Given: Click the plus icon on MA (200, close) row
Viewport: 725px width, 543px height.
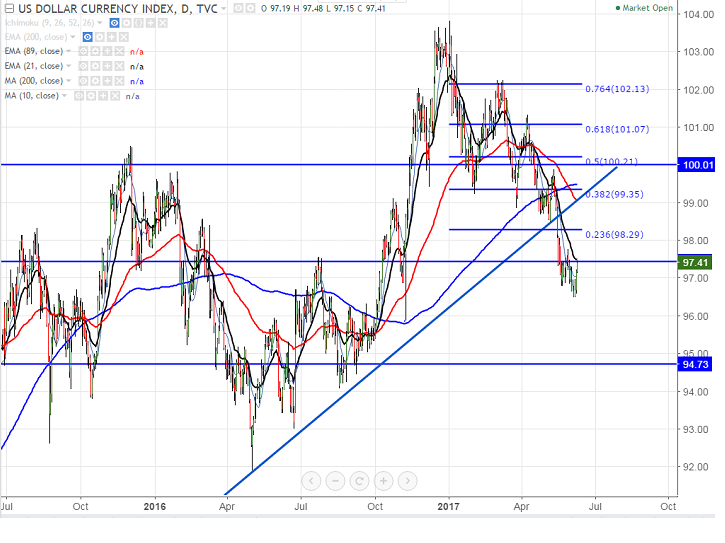Looking at the screenshot, I should pos(107,81).
